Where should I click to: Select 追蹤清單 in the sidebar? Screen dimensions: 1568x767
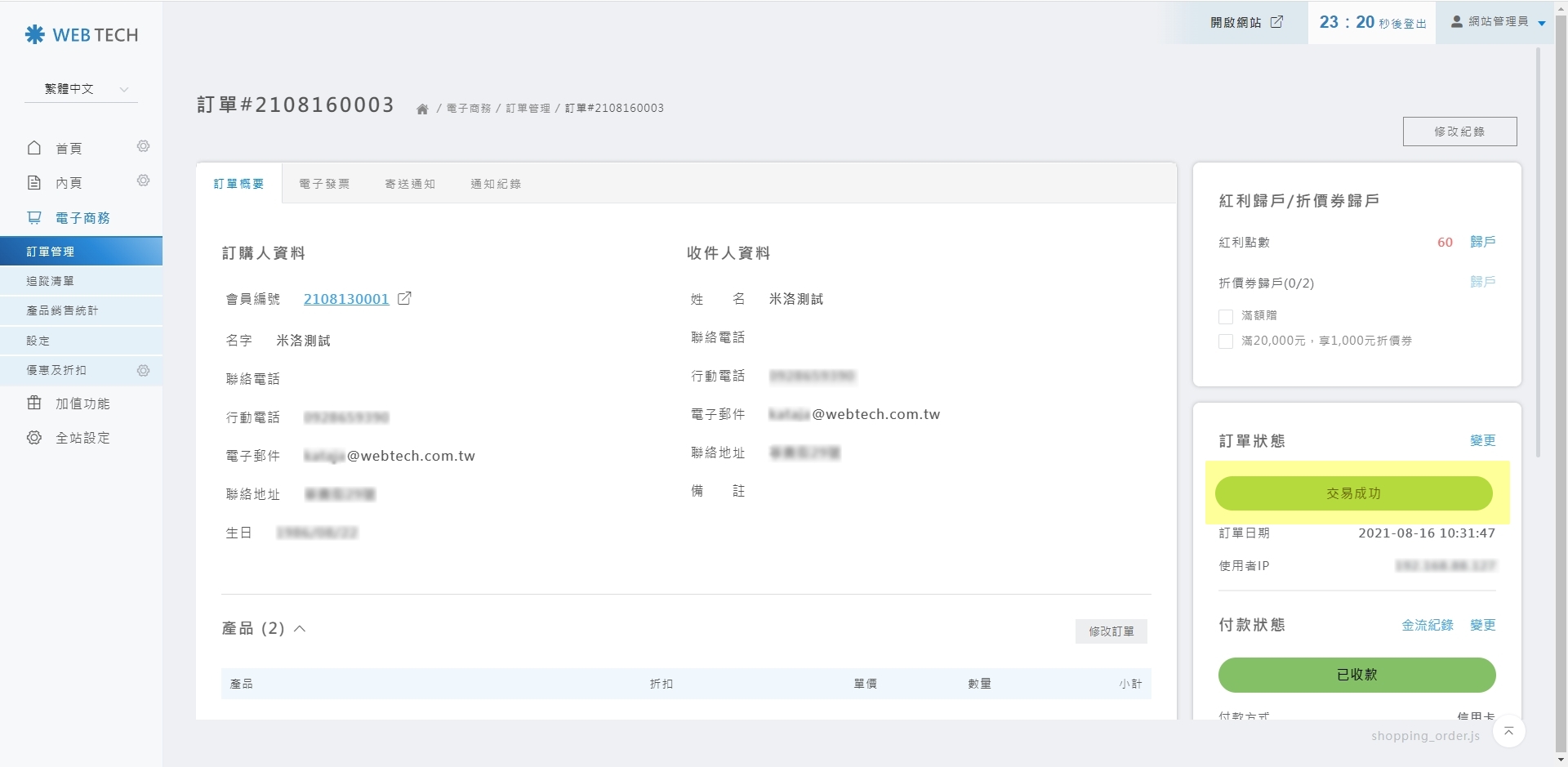(x=51, y=281)
